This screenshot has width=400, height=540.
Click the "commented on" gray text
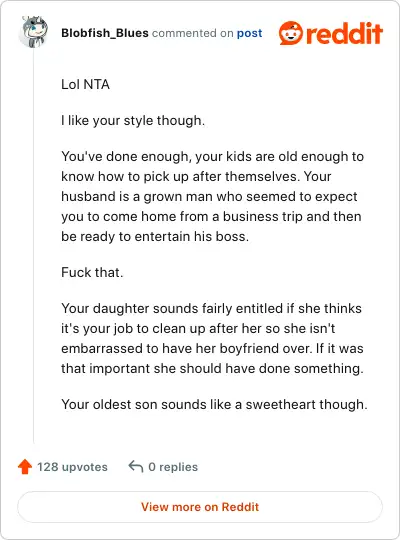pyautogui.click(x=193, y=33)
